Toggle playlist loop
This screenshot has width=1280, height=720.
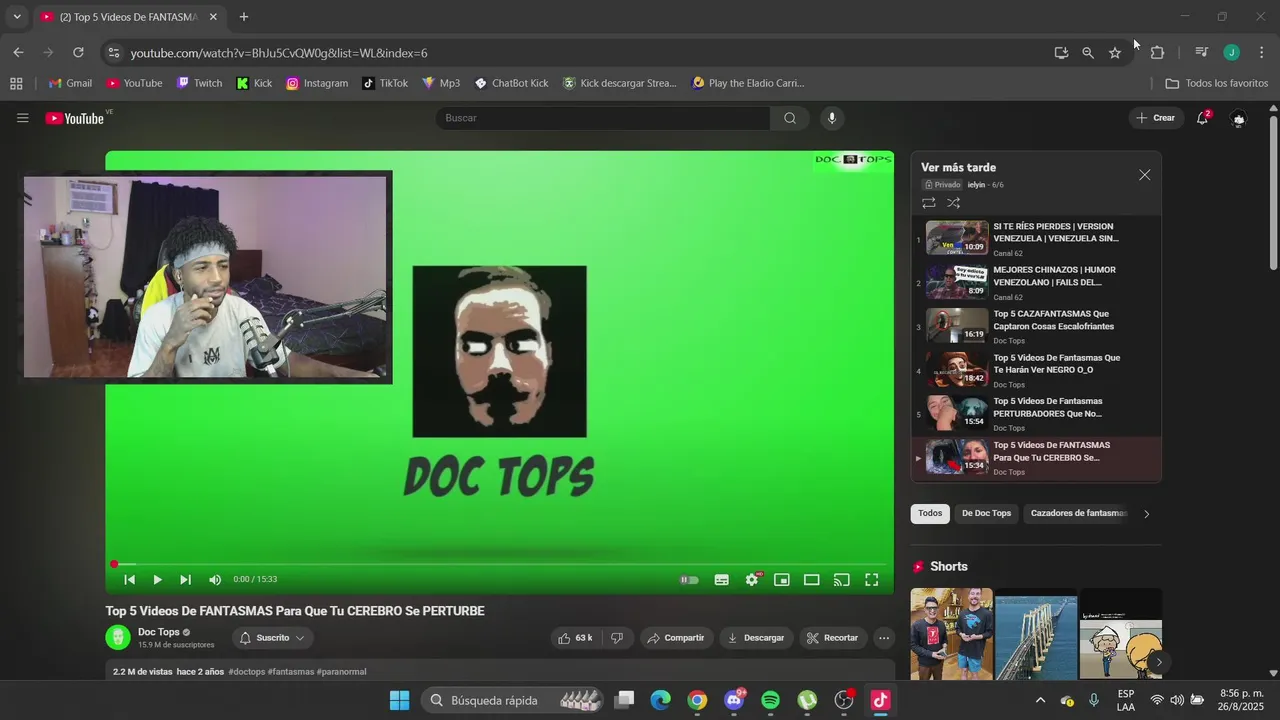929,203
